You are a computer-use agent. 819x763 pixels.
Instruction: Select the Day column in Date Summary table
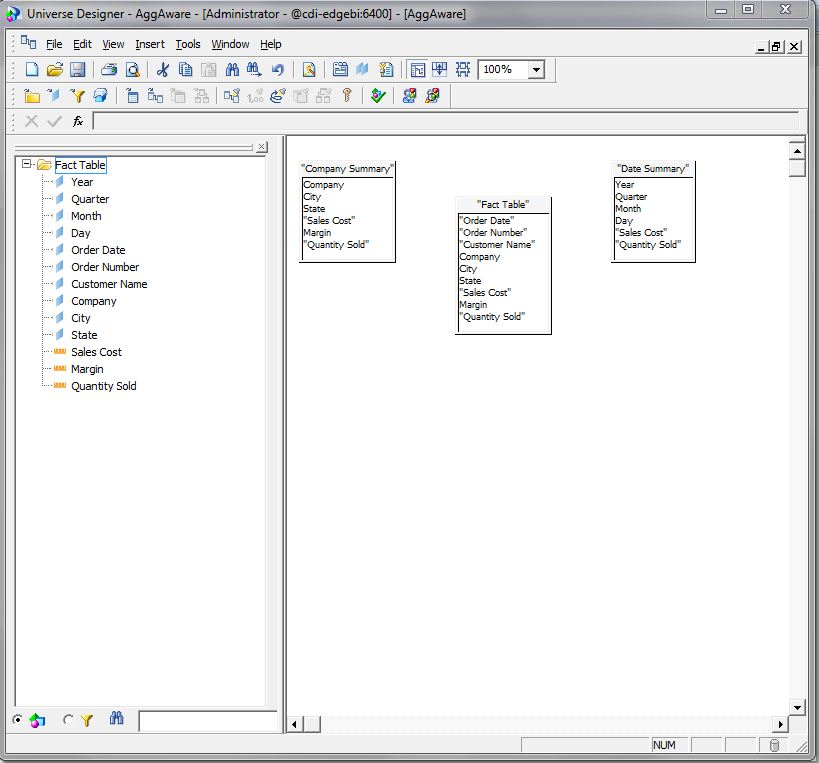624,221
